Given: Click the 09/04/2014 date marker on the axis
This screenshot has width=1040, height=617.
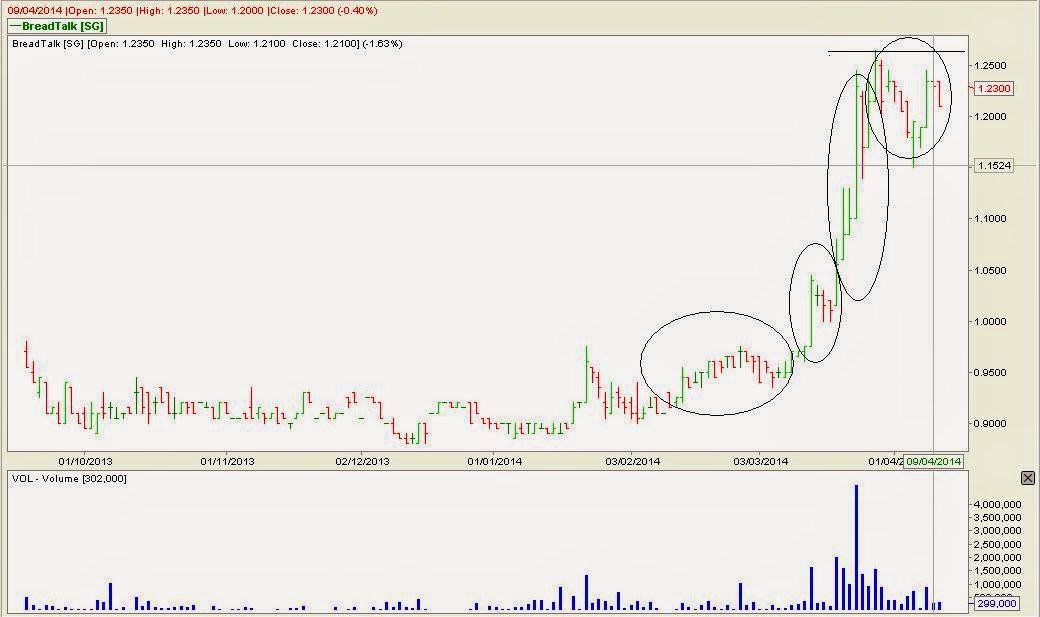Looking at the screenshot, I should pos(933,461).
